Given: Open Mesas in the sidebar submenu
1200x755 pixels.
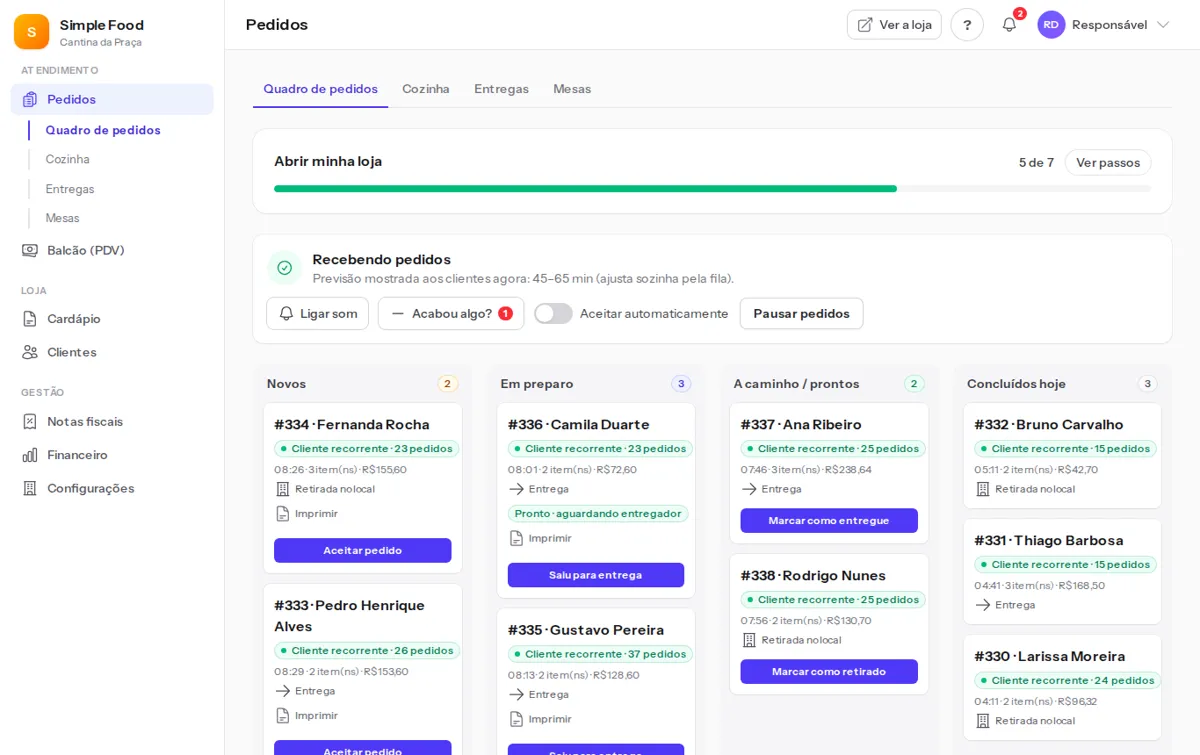Looking at the screenshot, I should coord(62,218).
